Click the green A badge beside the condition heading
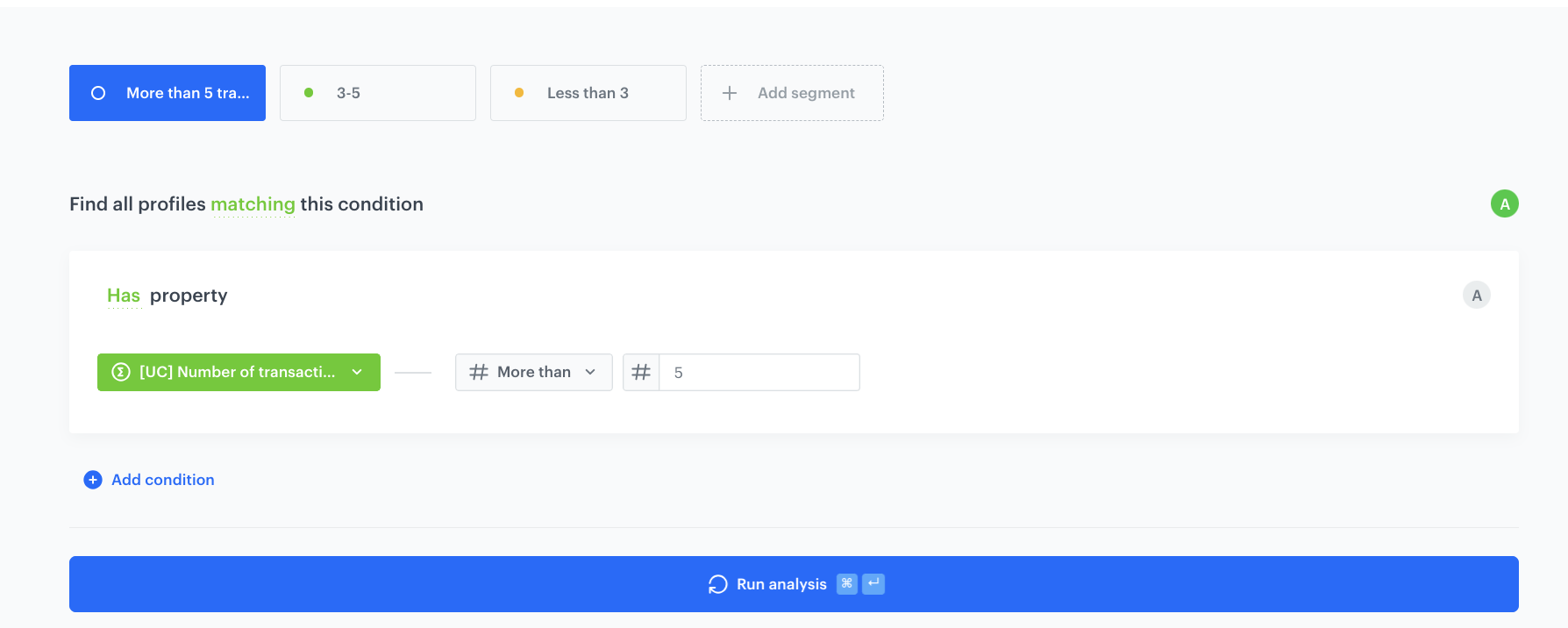Viewport: 1568px width, 628px height. (x=1504, y=204)
